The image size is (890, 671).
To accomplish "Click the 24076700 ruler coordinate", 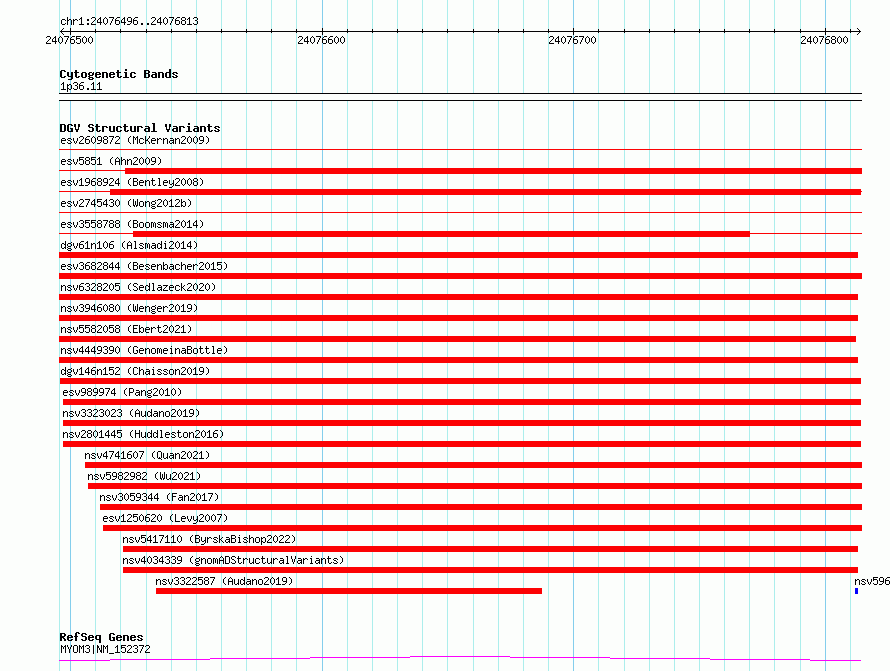I will tap(572, 40).
